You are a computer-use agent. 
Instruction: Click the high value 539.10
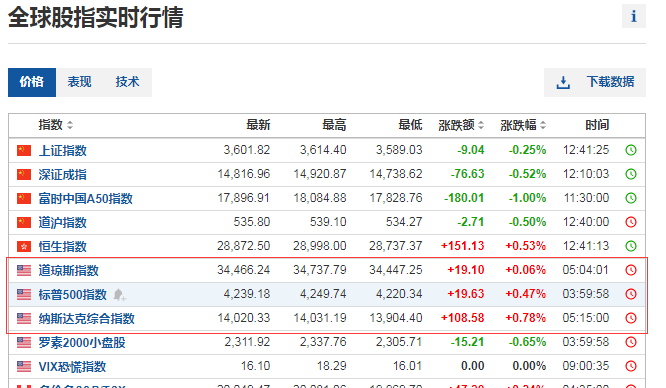(328, 222)
